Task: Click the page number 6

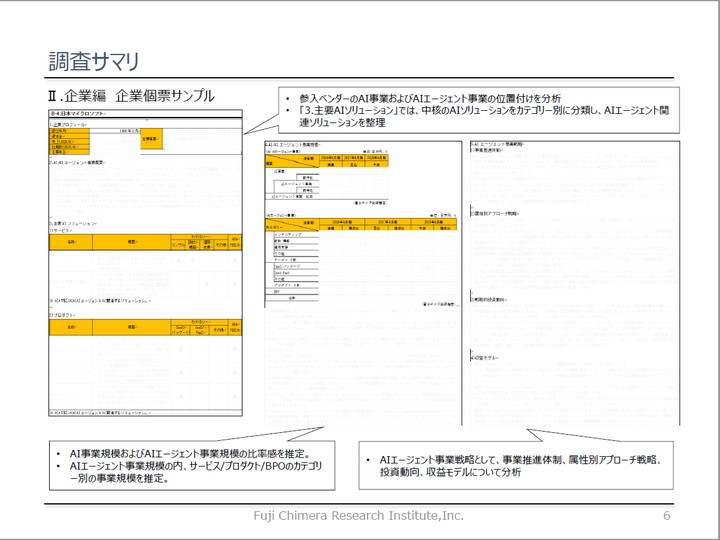Action: 667,516
